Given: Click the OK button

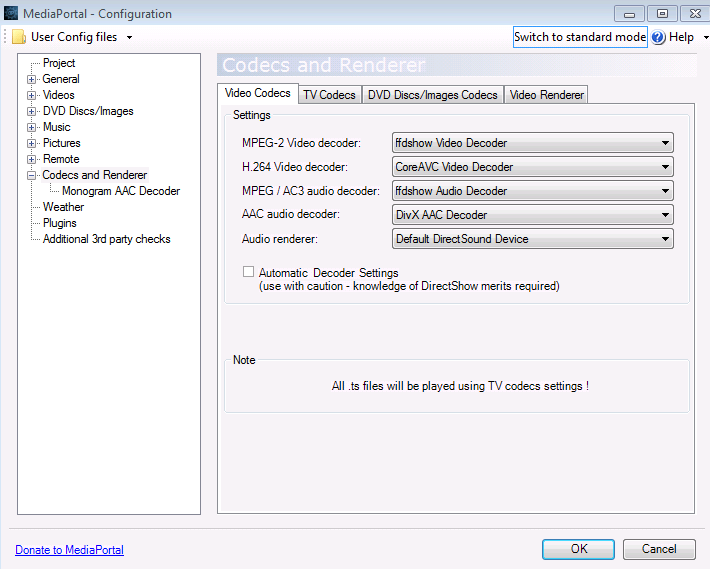Looking at the screenshot, I should click(x=578, y=549).
